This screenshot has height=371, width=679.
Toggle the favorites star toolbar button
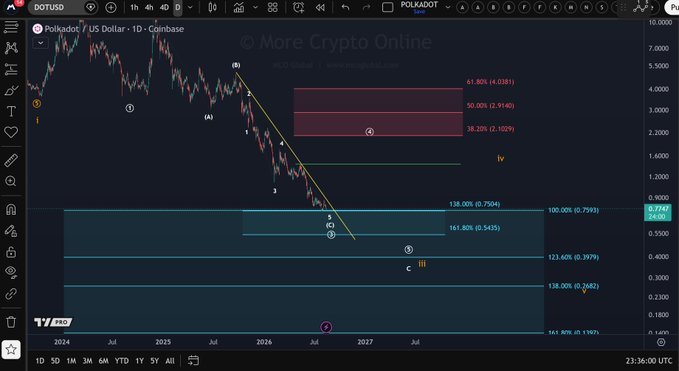11,349
